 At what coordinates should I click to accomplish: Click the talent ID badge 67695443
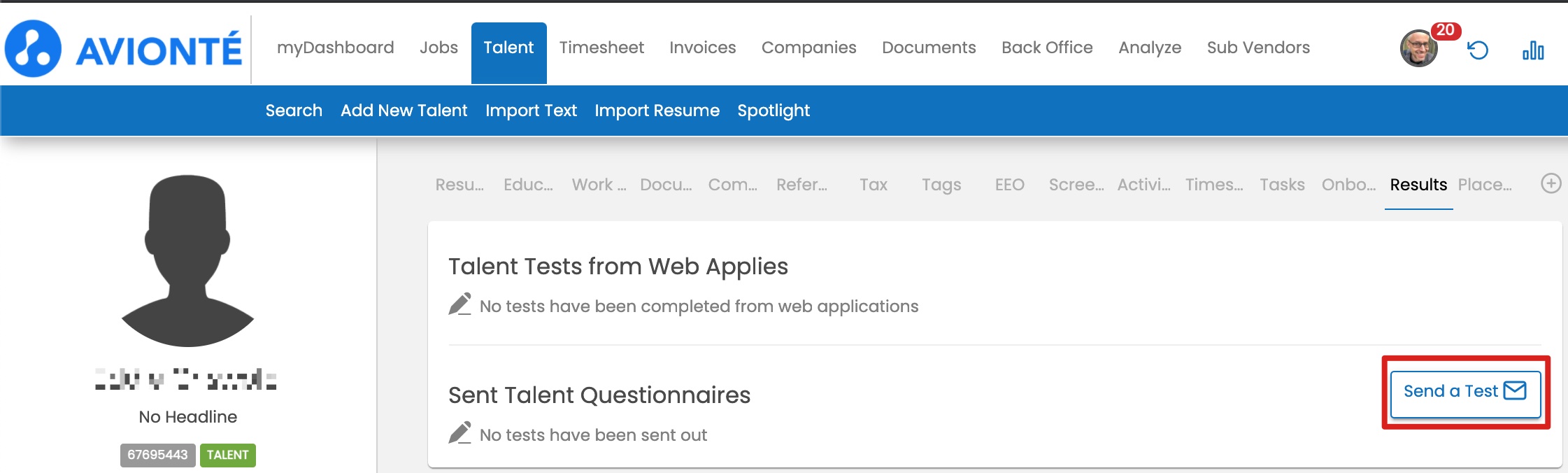point(157,455)
